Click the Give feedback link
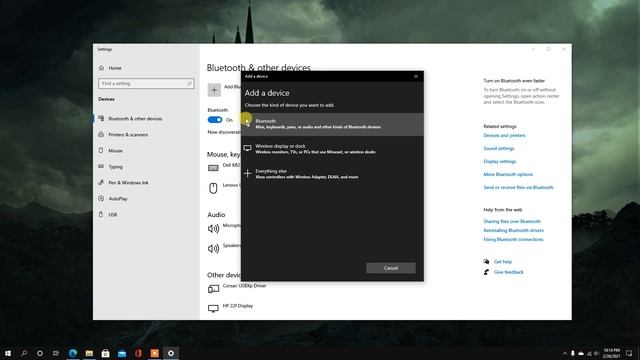Viewport: 640px width, 360px height. pyautogui.click(x=508, y=272)
